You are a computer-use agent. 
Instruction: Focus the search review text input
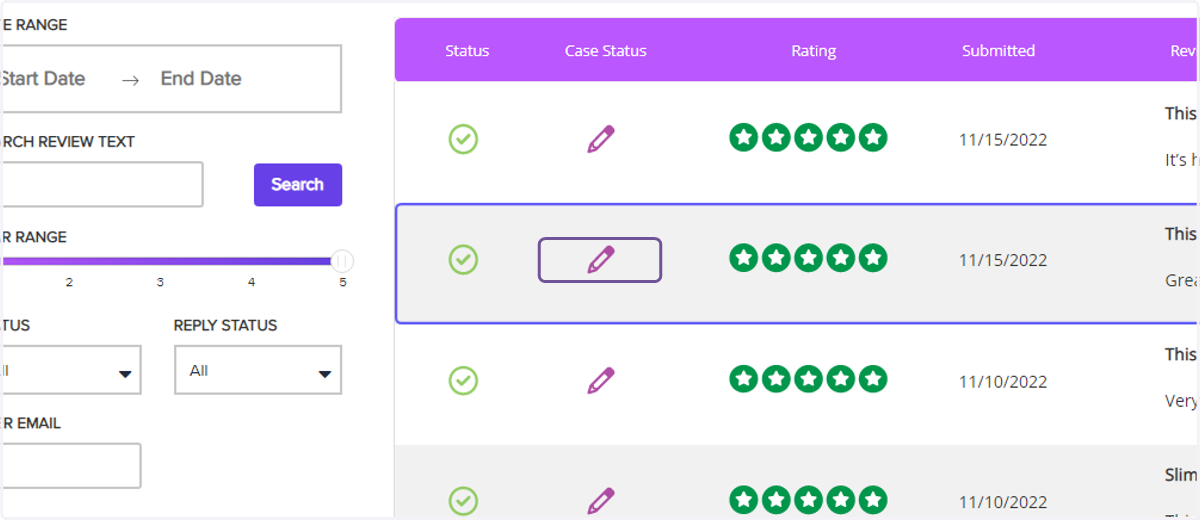point(100,185)
